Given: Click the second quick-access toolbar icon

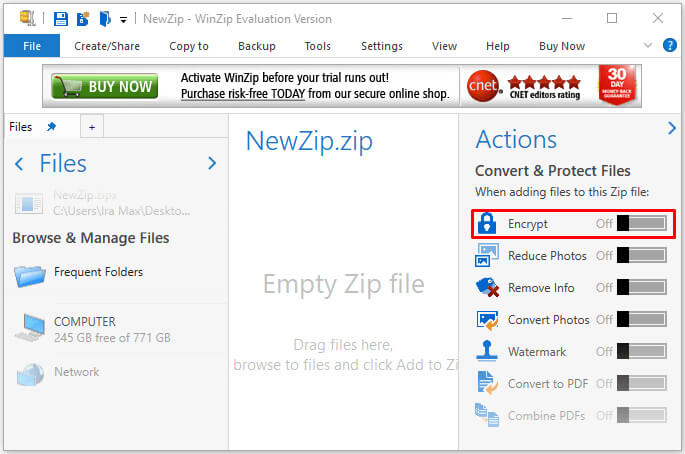Looking at the screenshot, I should tap(83, 19).
